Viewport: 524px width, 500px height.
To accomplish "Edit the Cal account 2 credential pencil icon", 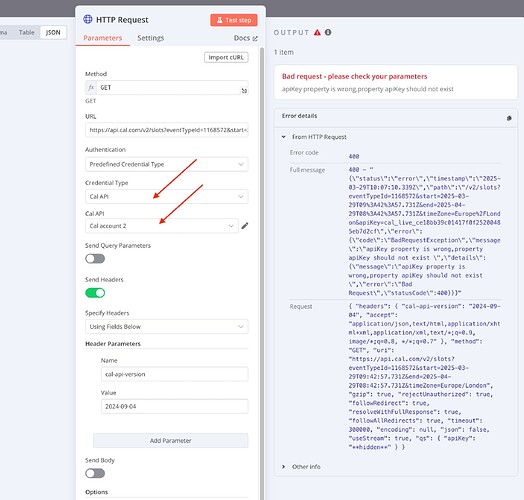I will point(245,226).
